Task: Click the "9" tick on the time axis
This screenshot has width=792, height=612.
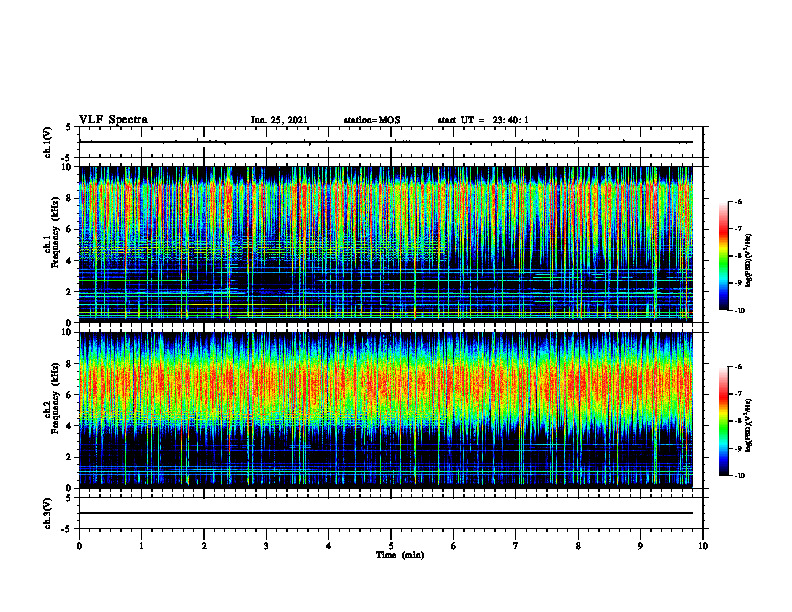Action: click(640, 546)
